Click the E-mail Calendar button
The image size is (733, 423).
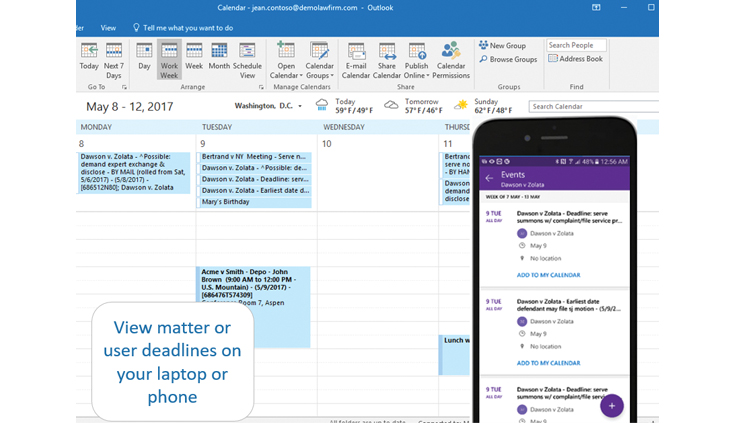click(356, 61)
